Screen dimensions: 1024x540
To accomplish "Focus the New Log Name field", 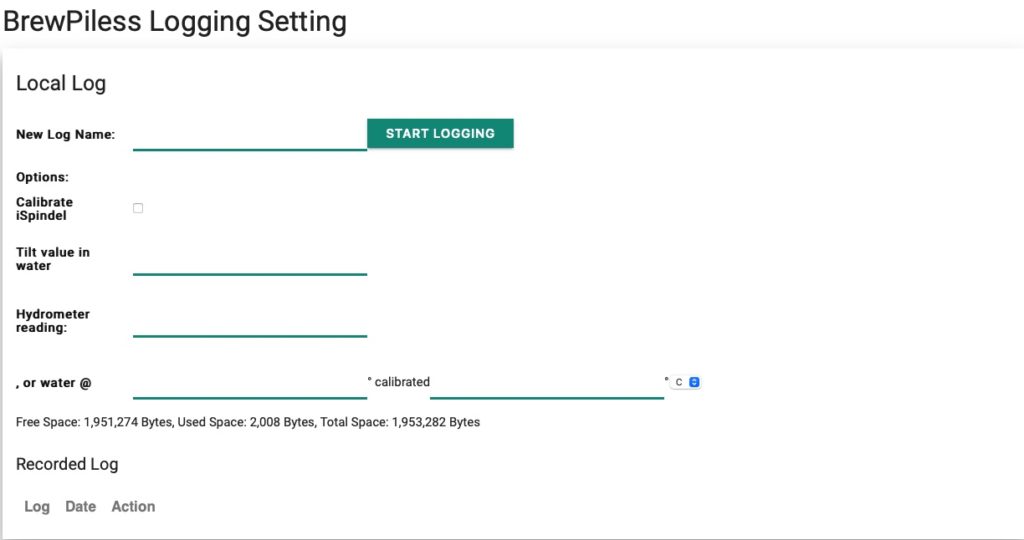I will pyautogui.click(x=249, y=136).
